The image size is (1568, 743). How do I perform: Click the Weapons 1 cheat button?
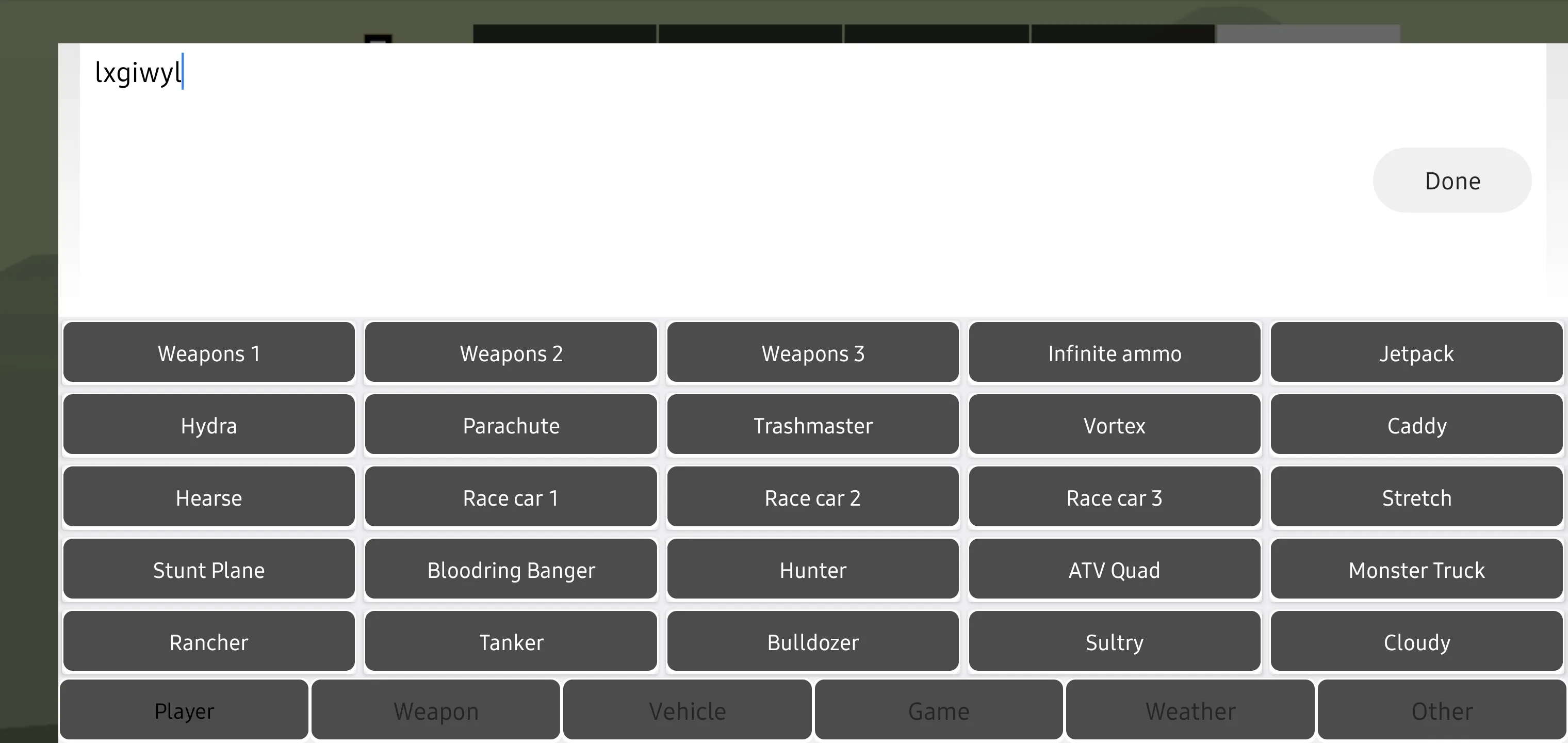point(208,352)
